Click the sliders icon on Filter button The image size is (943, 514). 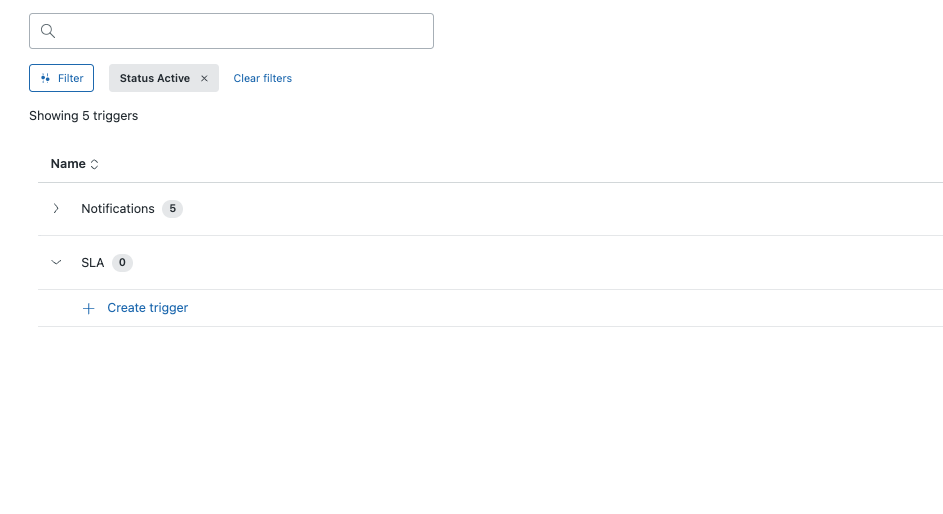point(45,78)
